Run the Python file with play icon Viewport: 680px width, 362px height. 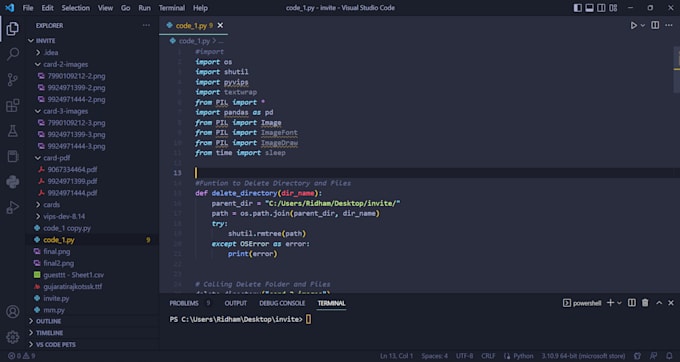[x=634, y=26]
